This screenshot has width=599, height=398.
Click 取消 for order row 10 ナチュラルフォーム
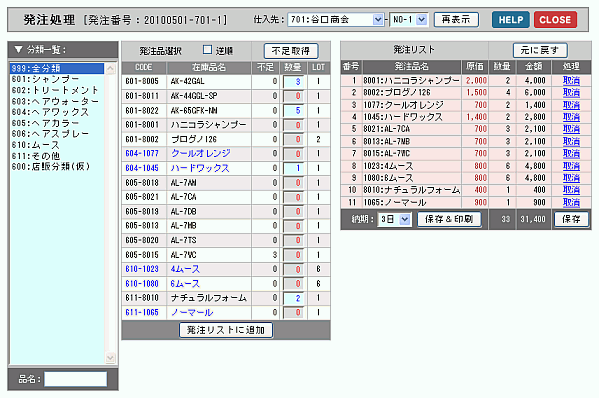(571, 190)
